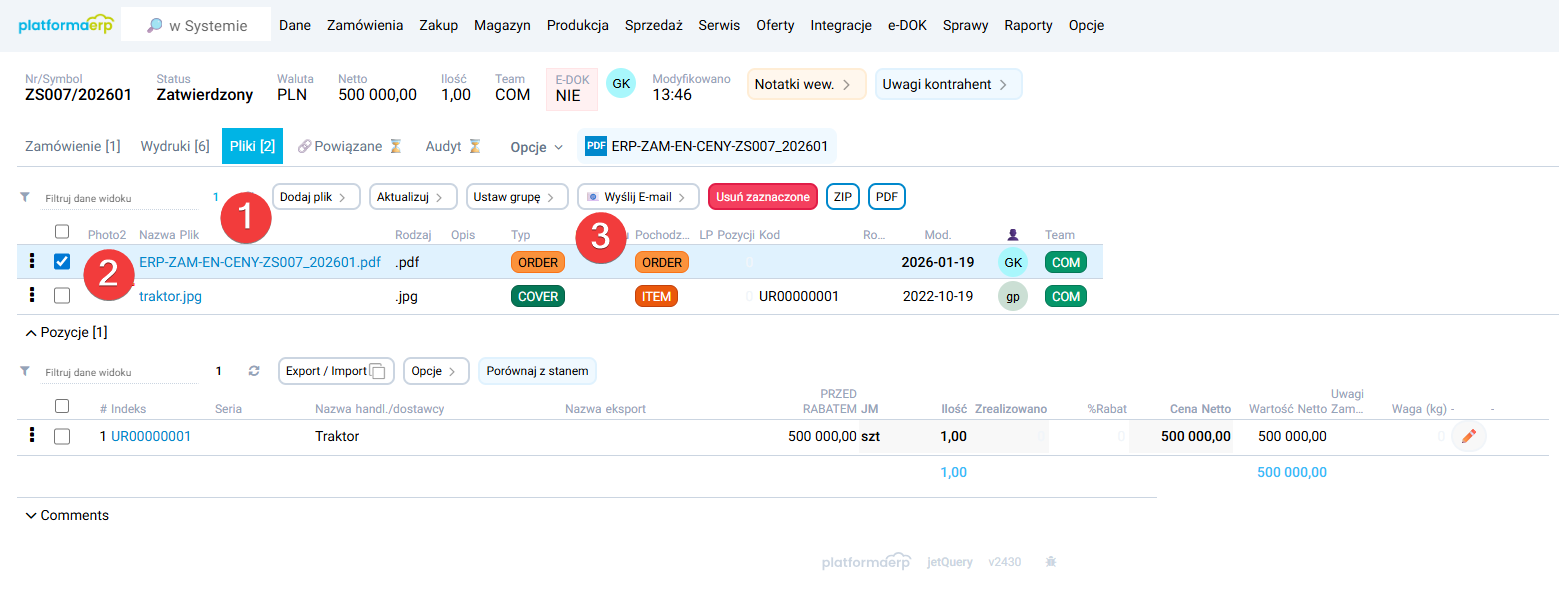This screenshot has width=1559, height=590.
Task: Uncheck the ERP-ZAM-EN-CENY PDF file checkbox
Action: [62, 262]
